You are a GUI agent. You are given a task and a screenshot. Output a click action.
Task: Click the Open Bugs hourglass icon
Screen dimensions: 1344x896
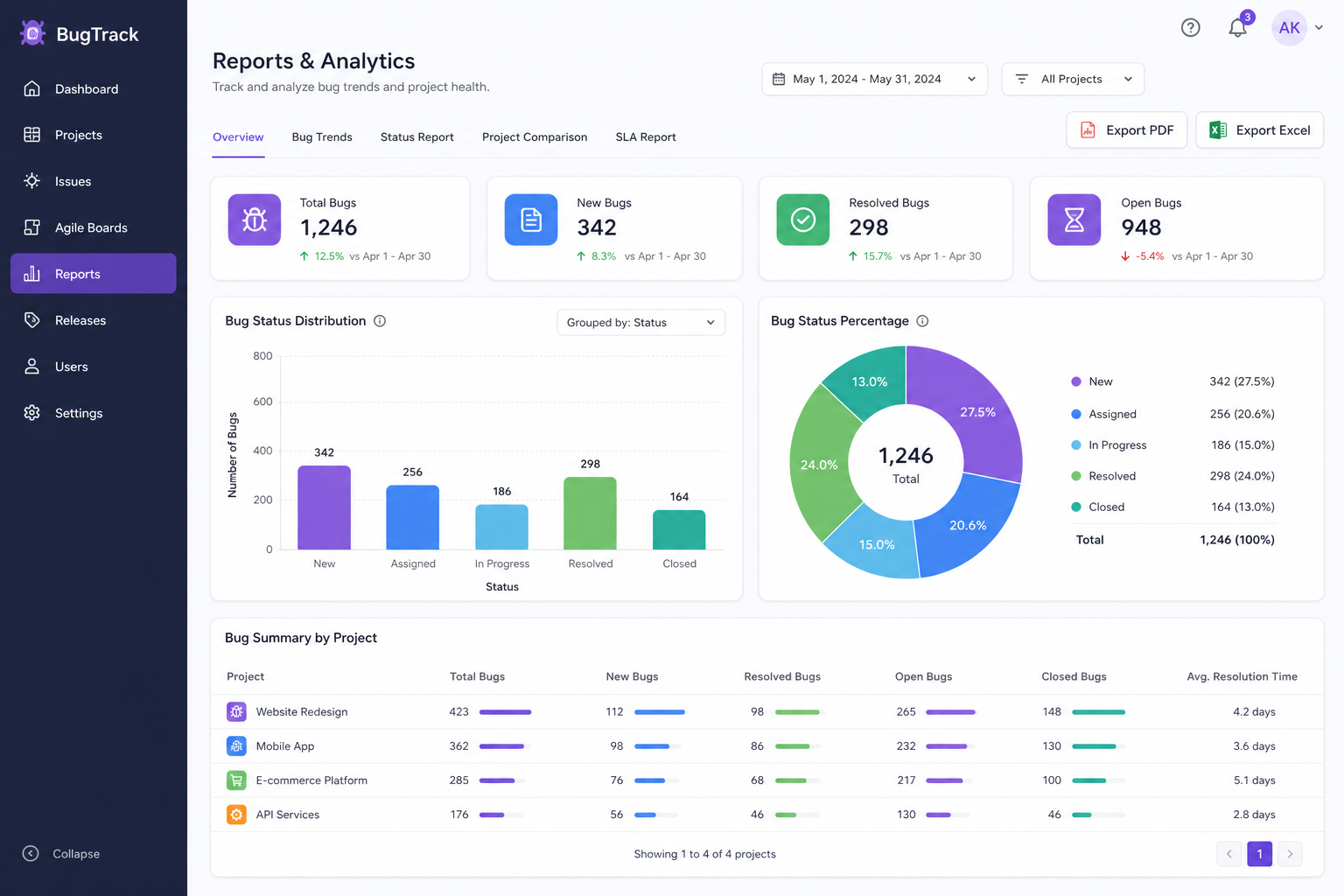pos(1074,220)
